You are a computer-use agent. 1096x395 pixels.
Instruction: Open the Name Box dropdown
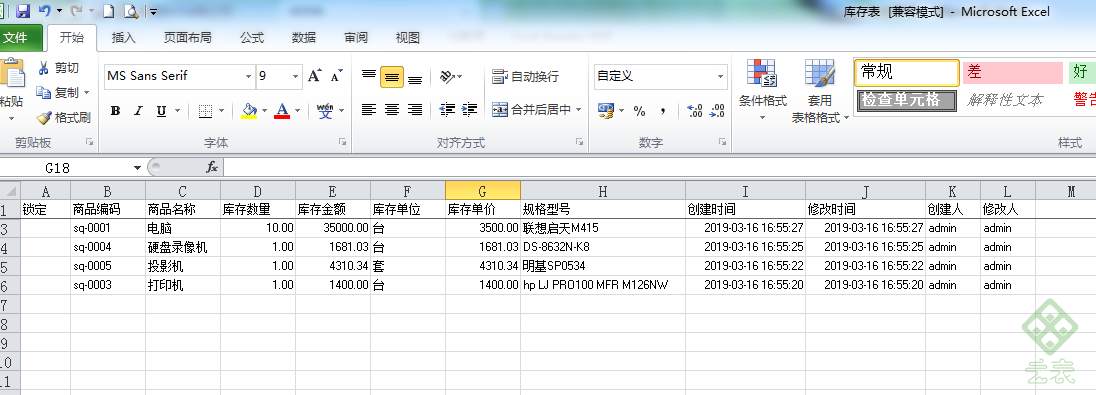138,168
